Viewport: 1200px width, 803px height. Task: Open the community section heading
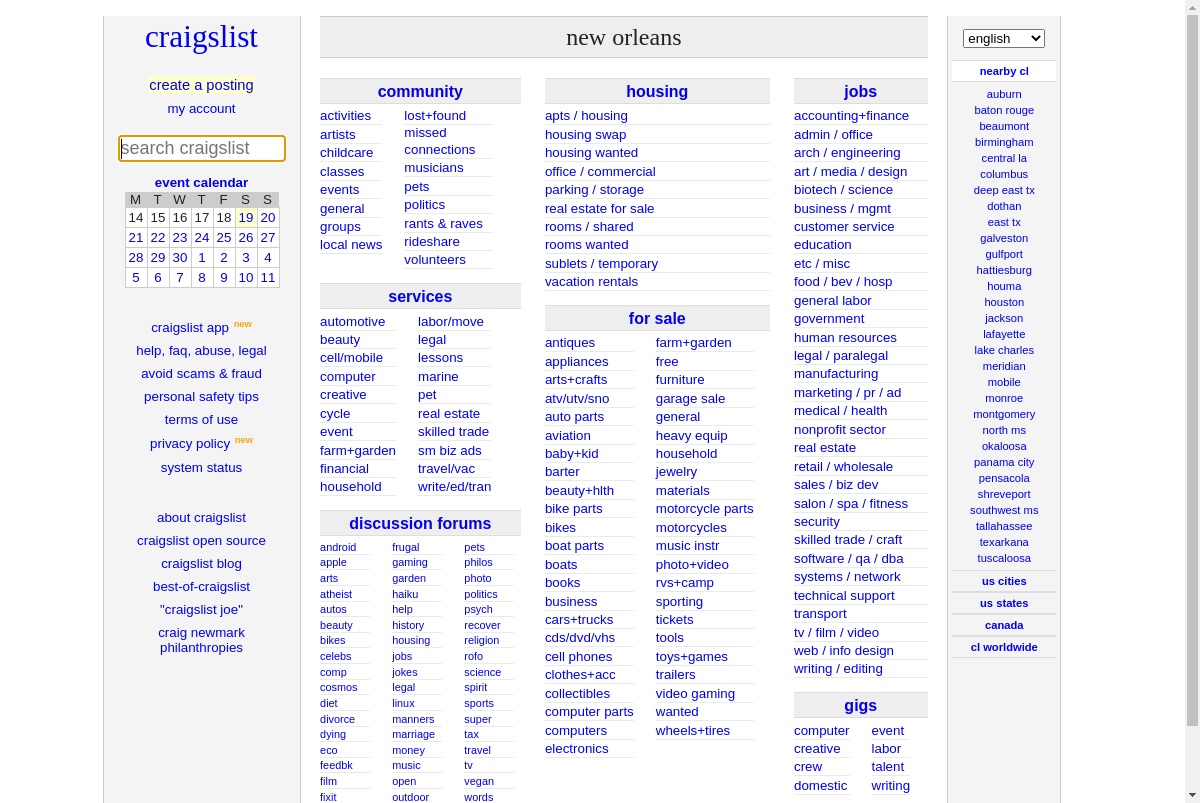click(420, 91)
